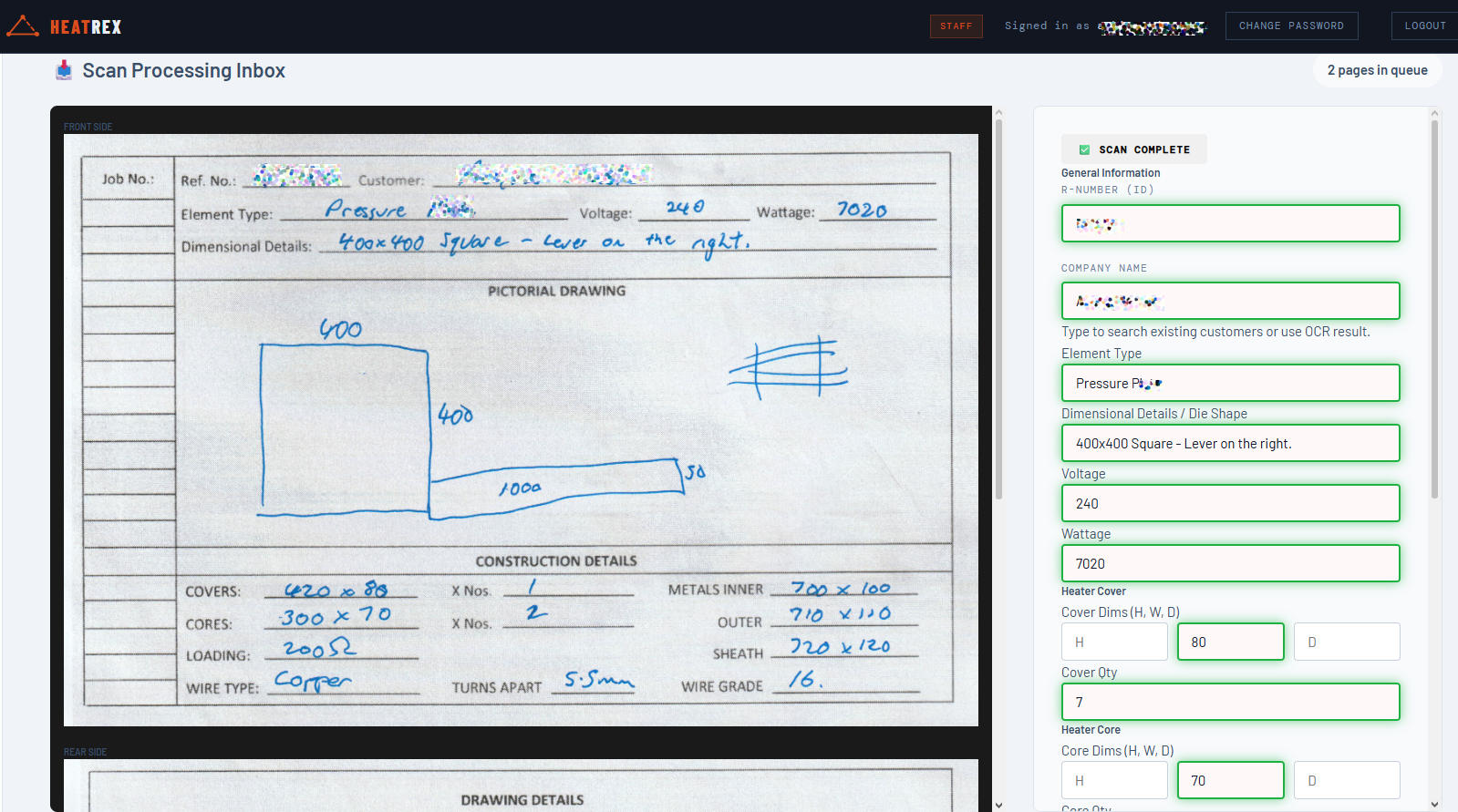Click the Cover Qty field showing 7
Viewport: 1458px width, 812px height.
click(x=1230, y=702)
